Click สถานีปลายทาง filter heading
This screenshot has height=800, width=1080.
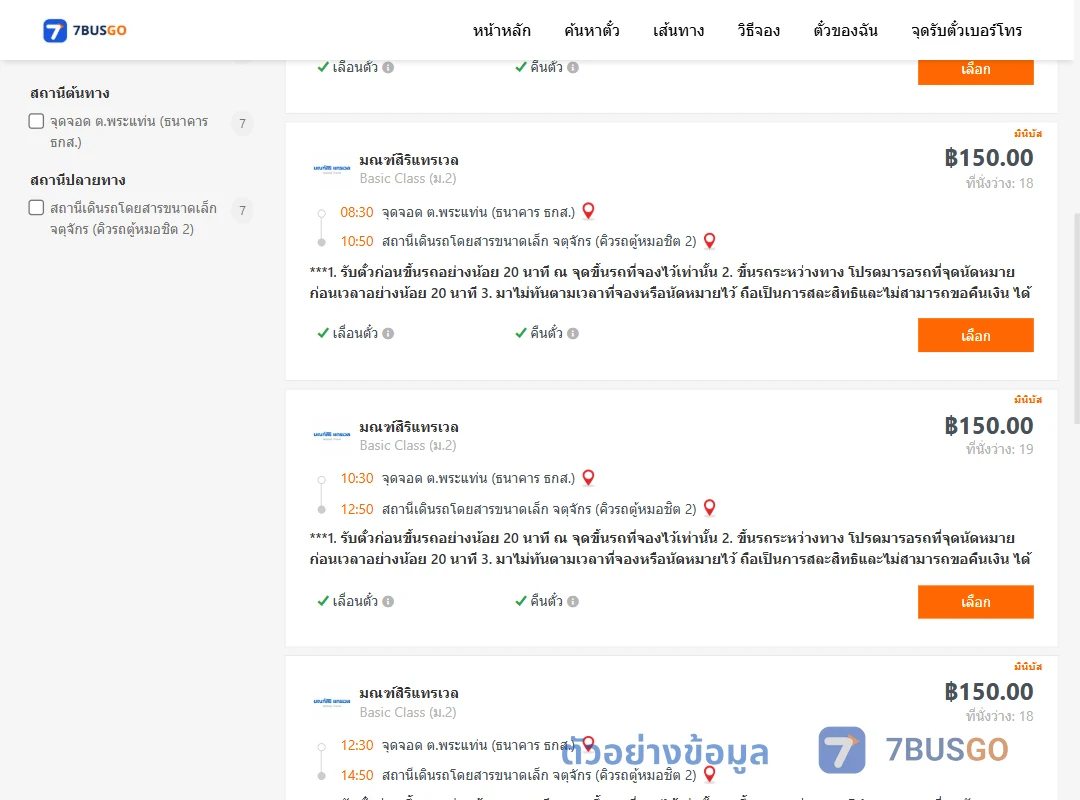(x=78, y=180)
